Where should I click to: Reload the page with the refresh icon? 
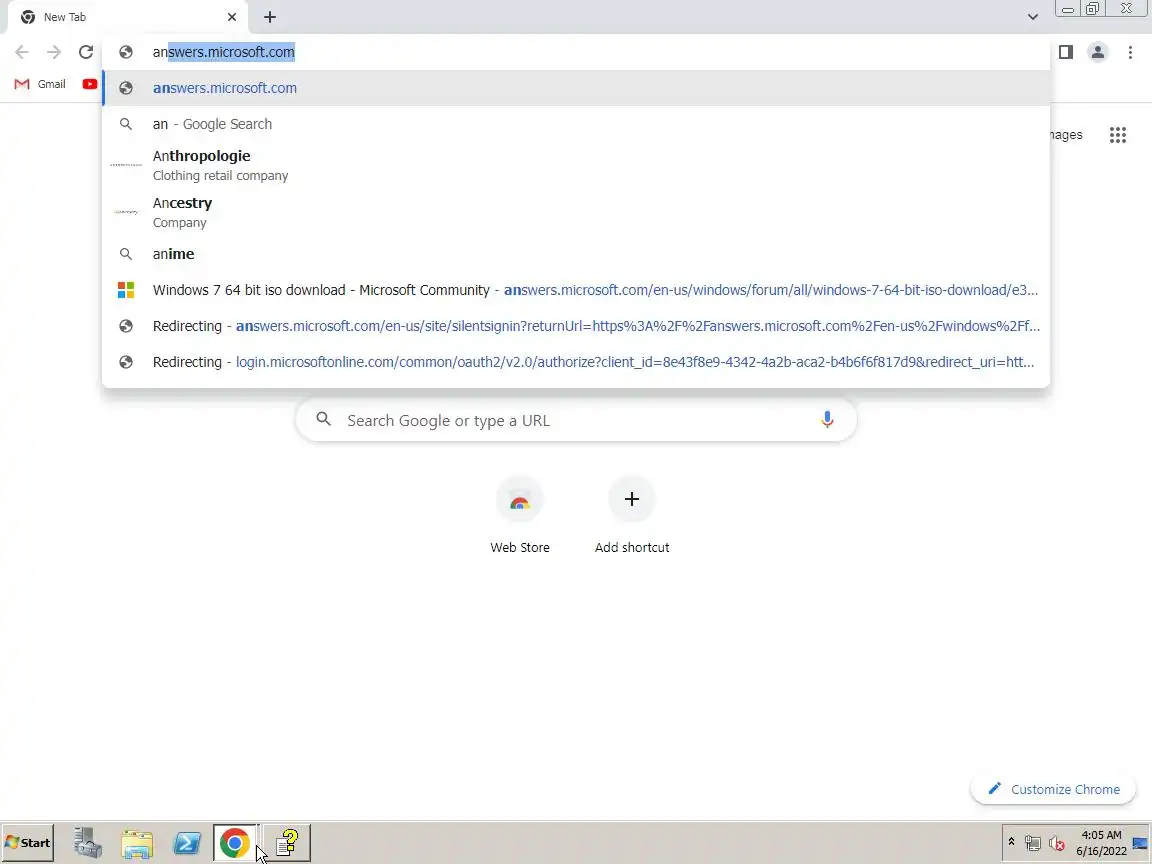pyautogui.click(x=86, y=52)
